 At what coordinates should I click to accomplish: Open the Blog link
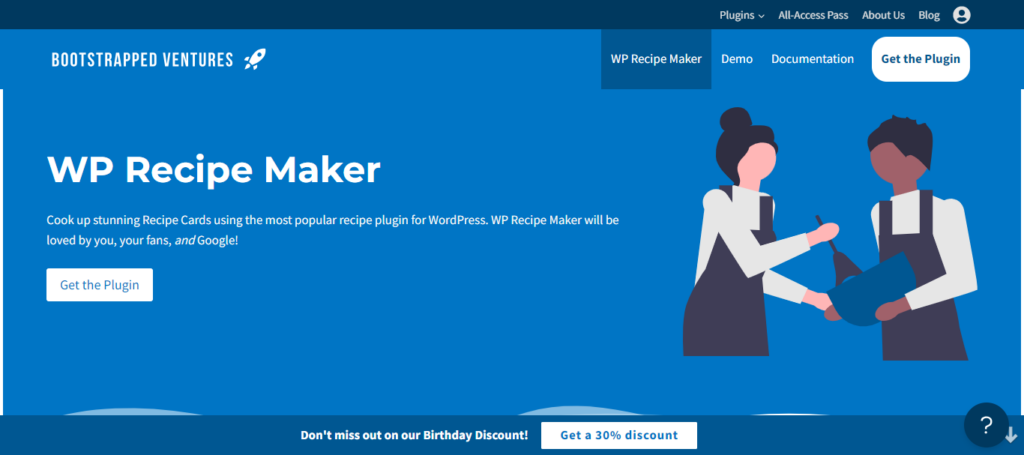coord(929,15)
